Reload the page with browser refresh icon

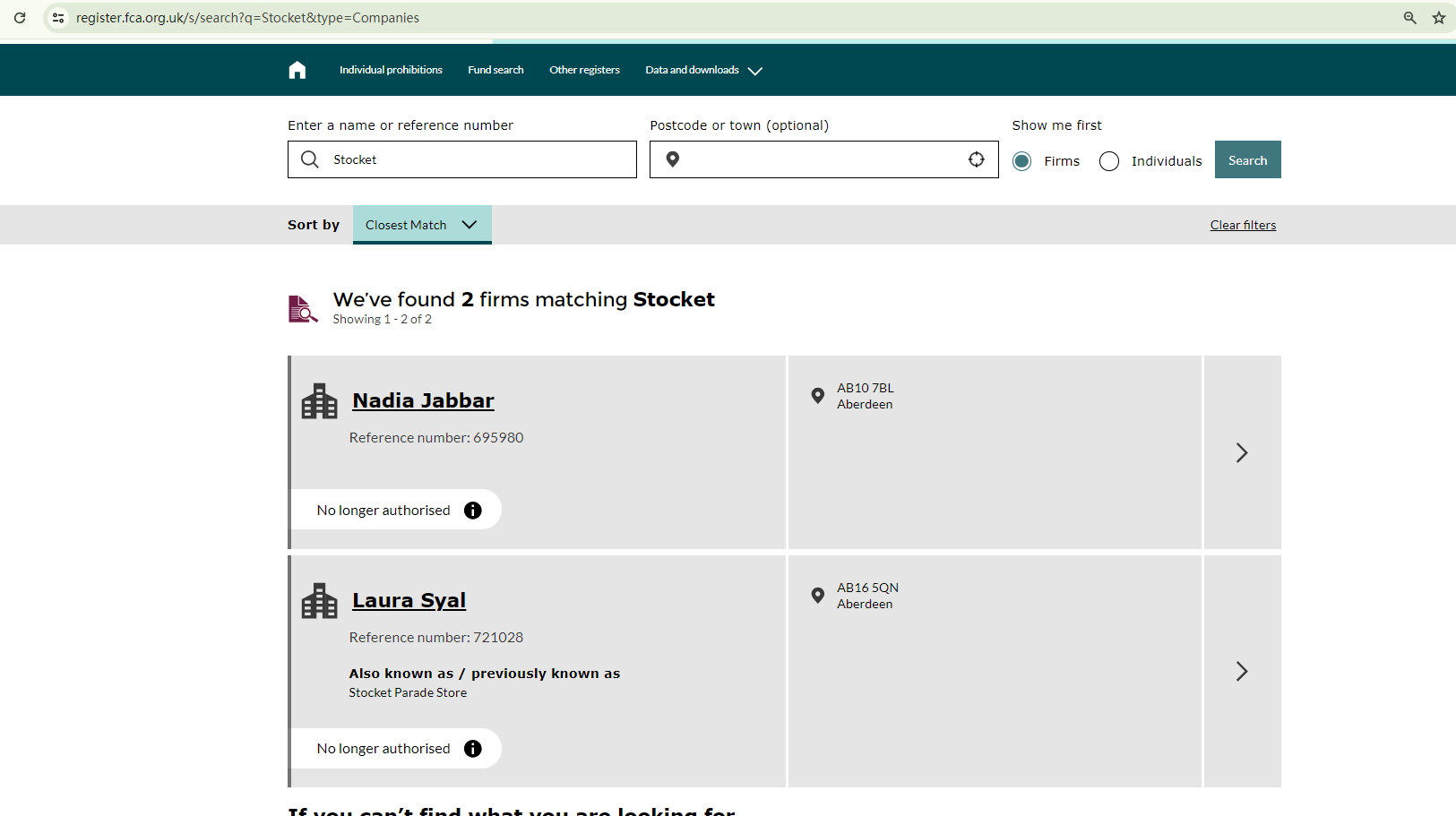(20, 18)
